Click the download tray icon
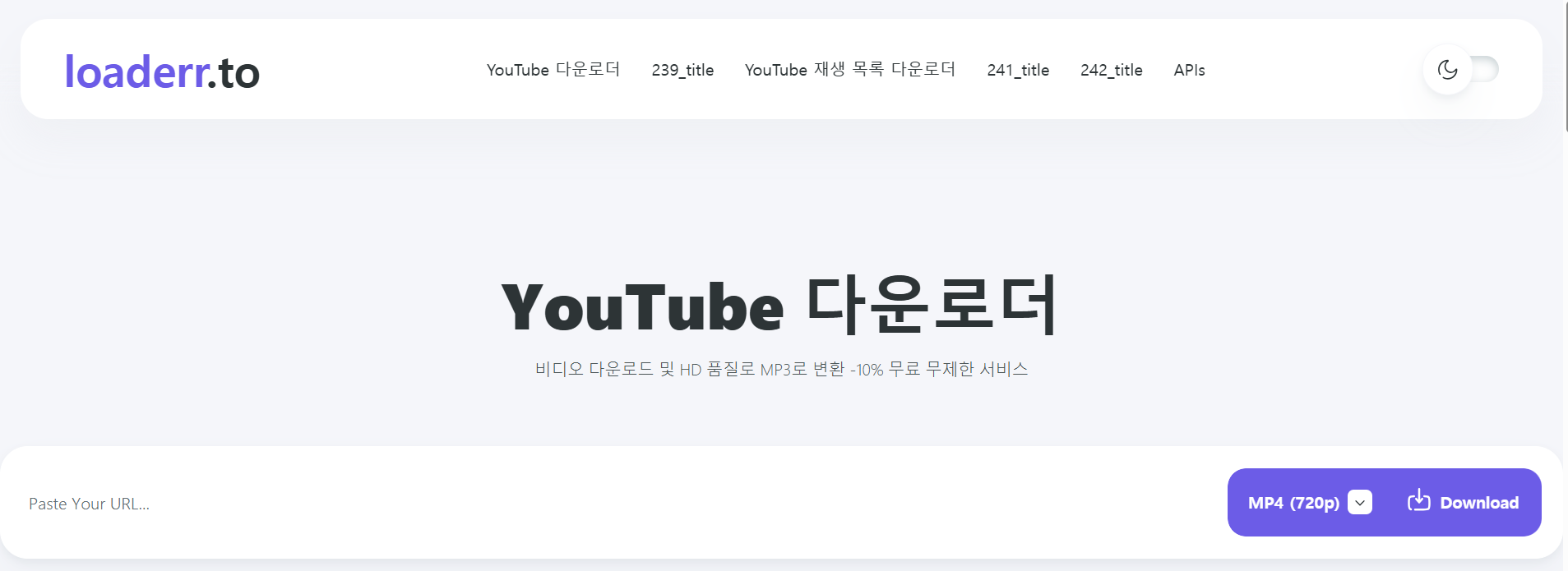 tap(1418, 500)
